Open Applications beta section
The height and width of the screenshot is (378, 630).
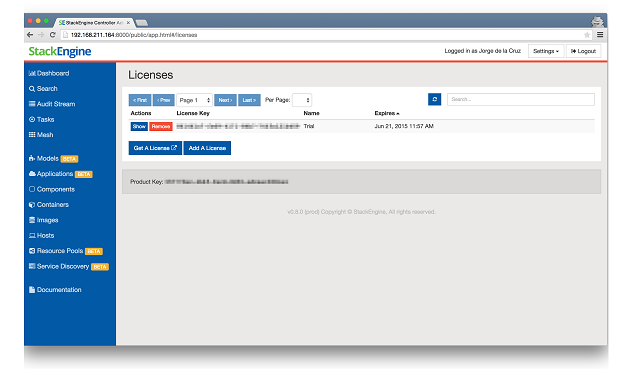61,174
